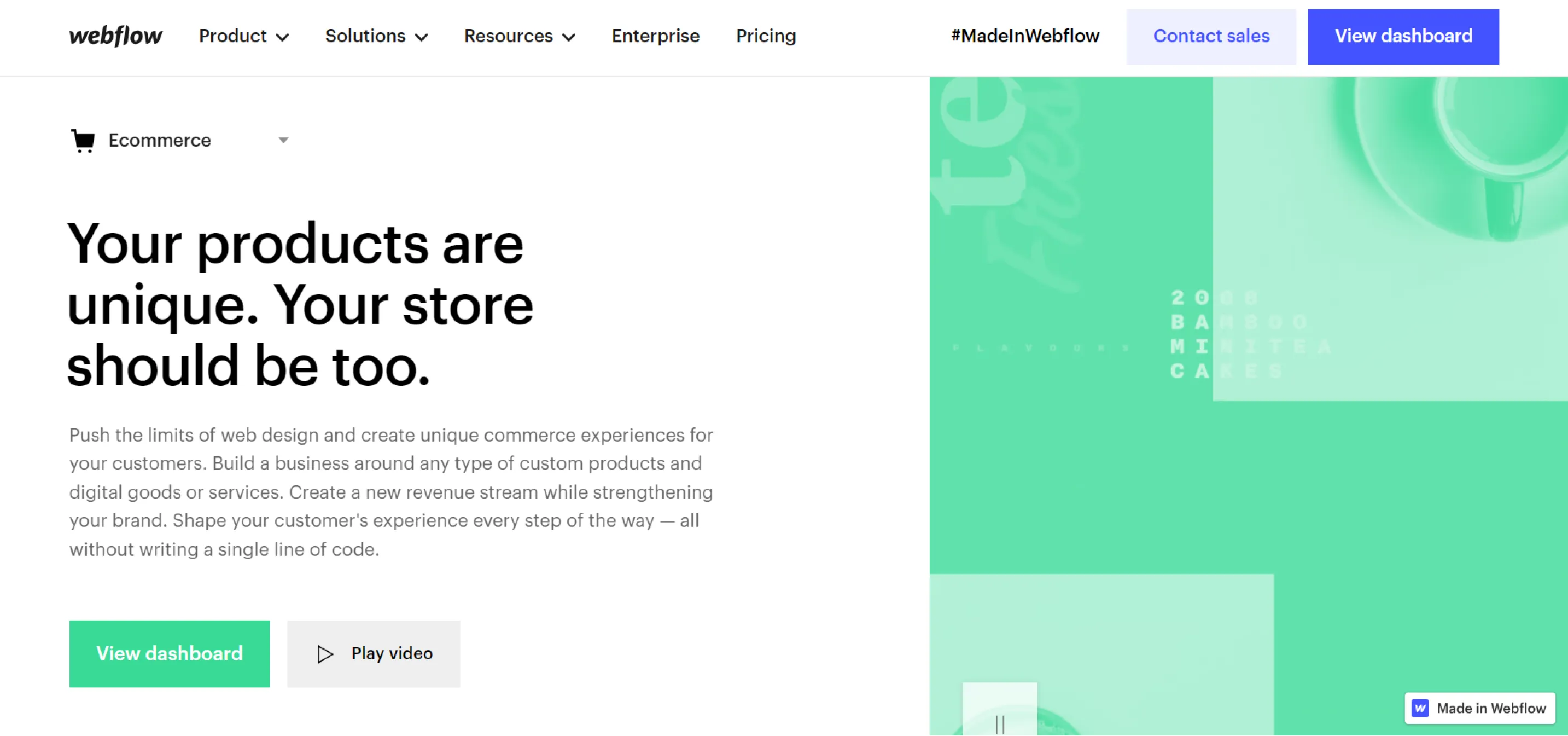
Task: Open the Made in Webflow badge
Action: (1480, 708)
